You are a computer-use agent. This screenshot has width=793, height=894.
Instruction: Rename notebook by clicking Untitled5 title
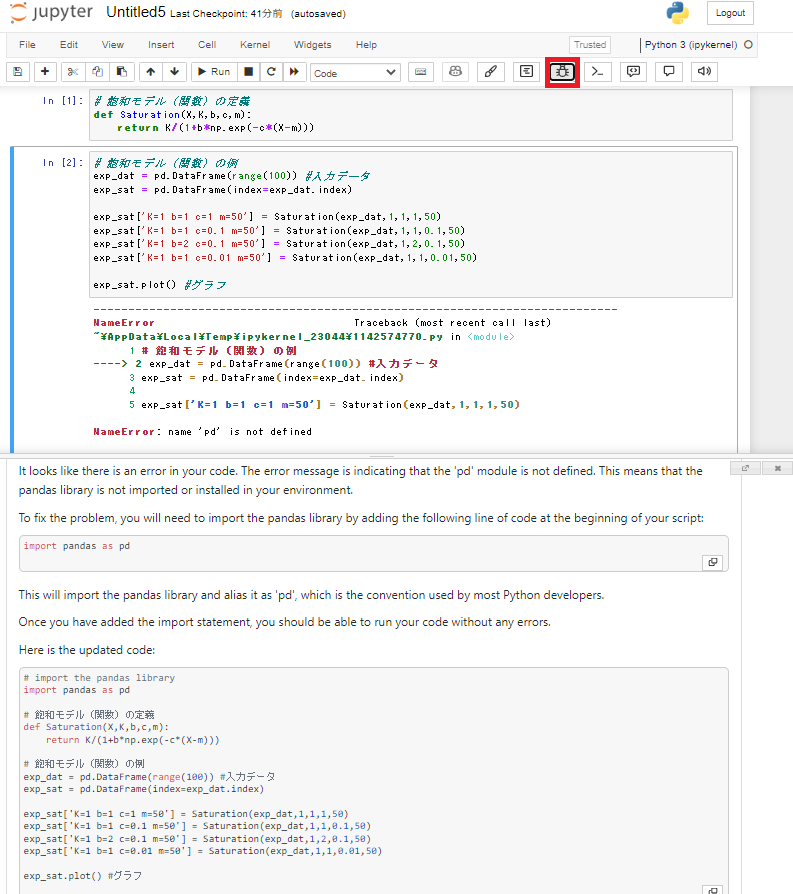point(134,13)
